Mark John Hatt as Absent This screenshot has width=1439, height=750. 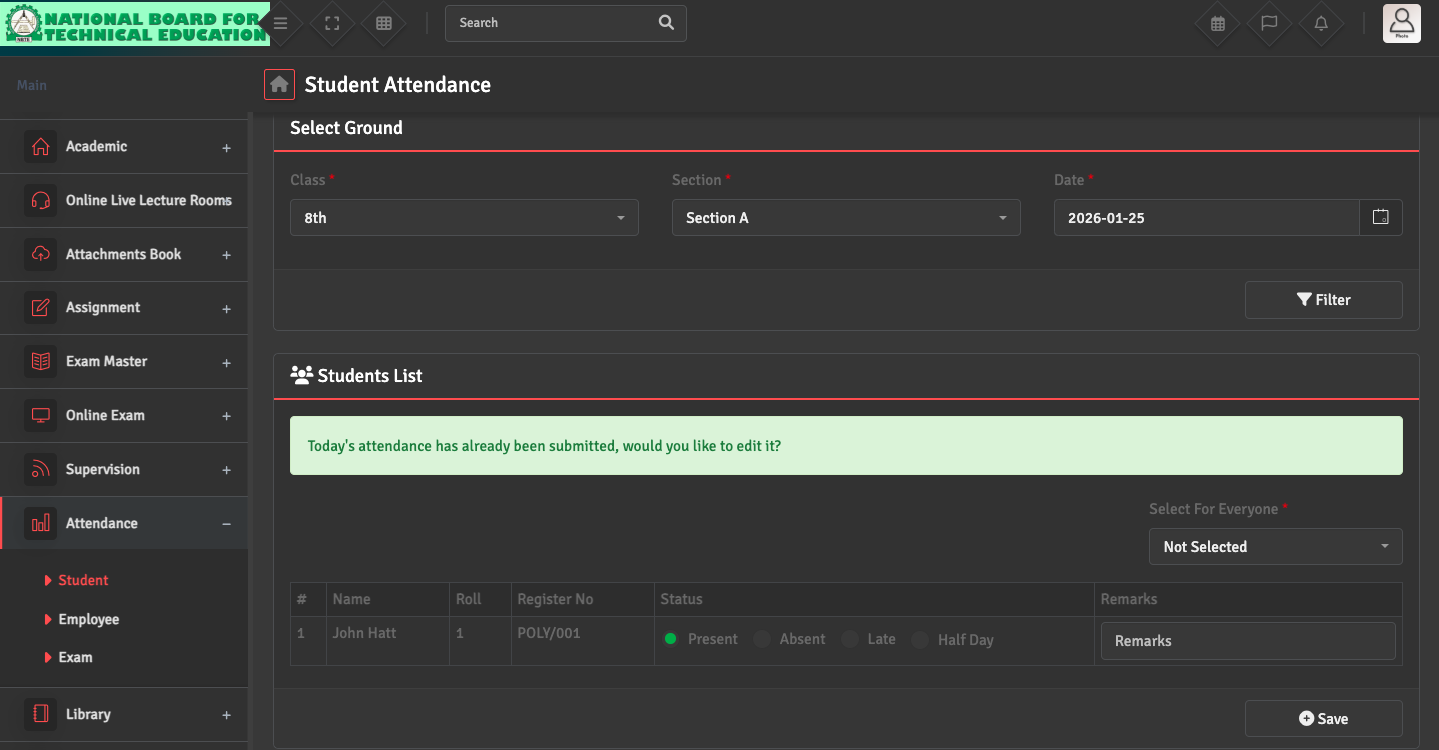tap(763, 639)
